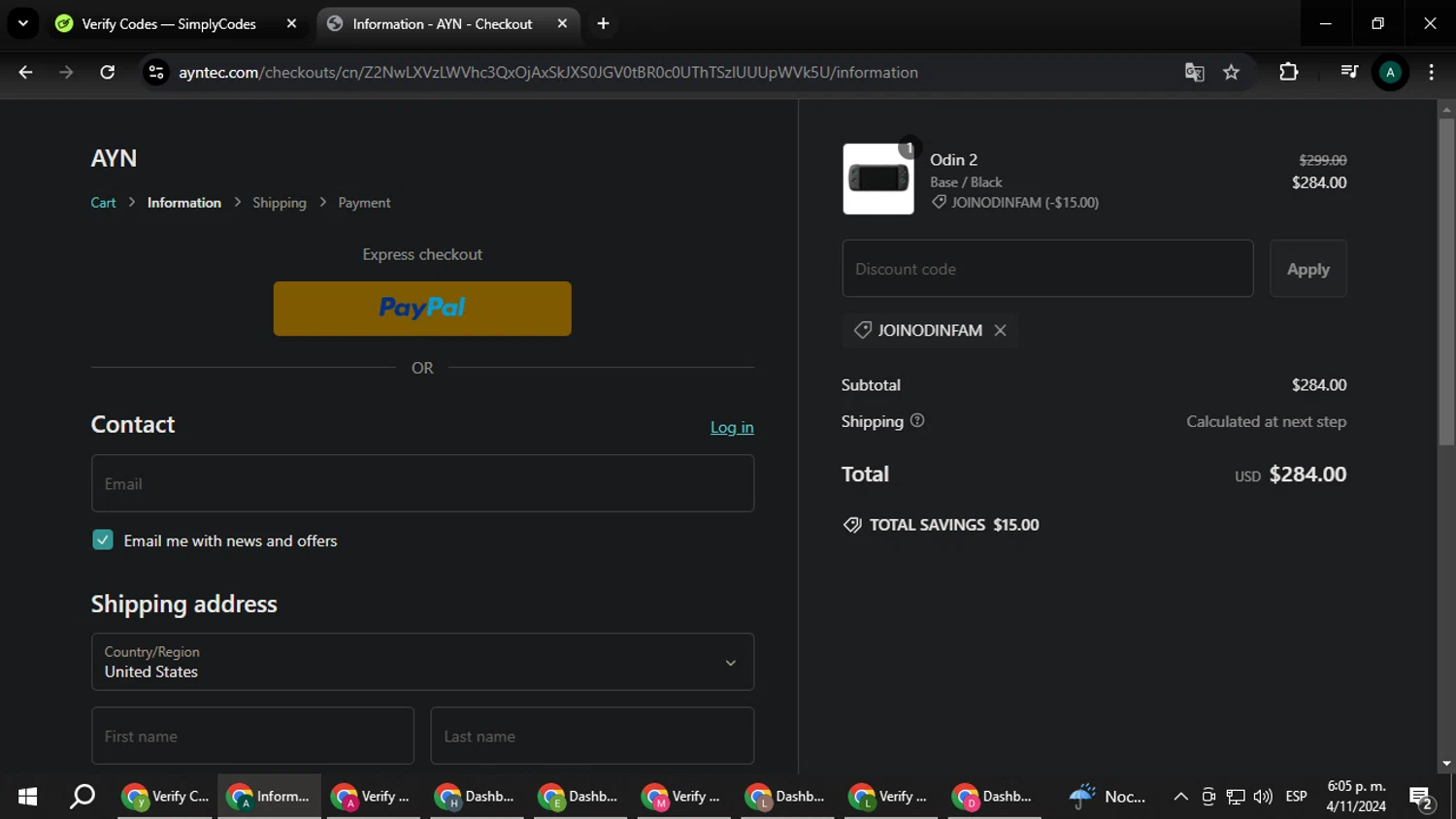Close the Information - AYN - Checkout tab
The width and height of the screenshot is (1456, 819).
click(x=562, y=23)
